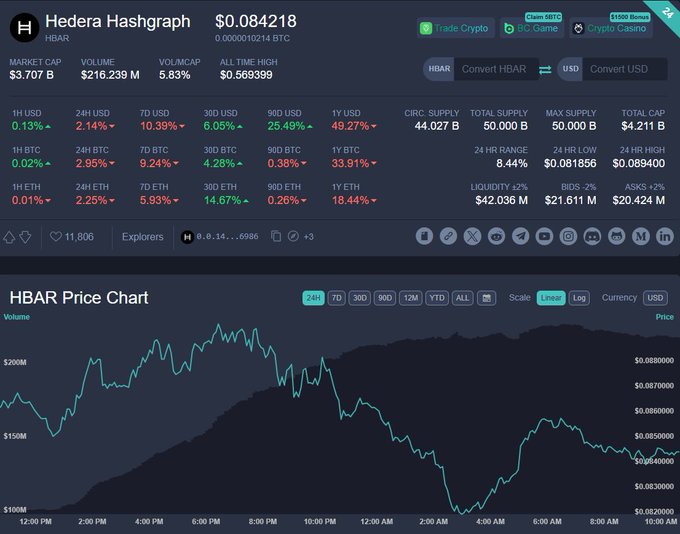Click the $3.707 B market cap value
This screenshot has height=534, width=680.
tap(32, 75)
